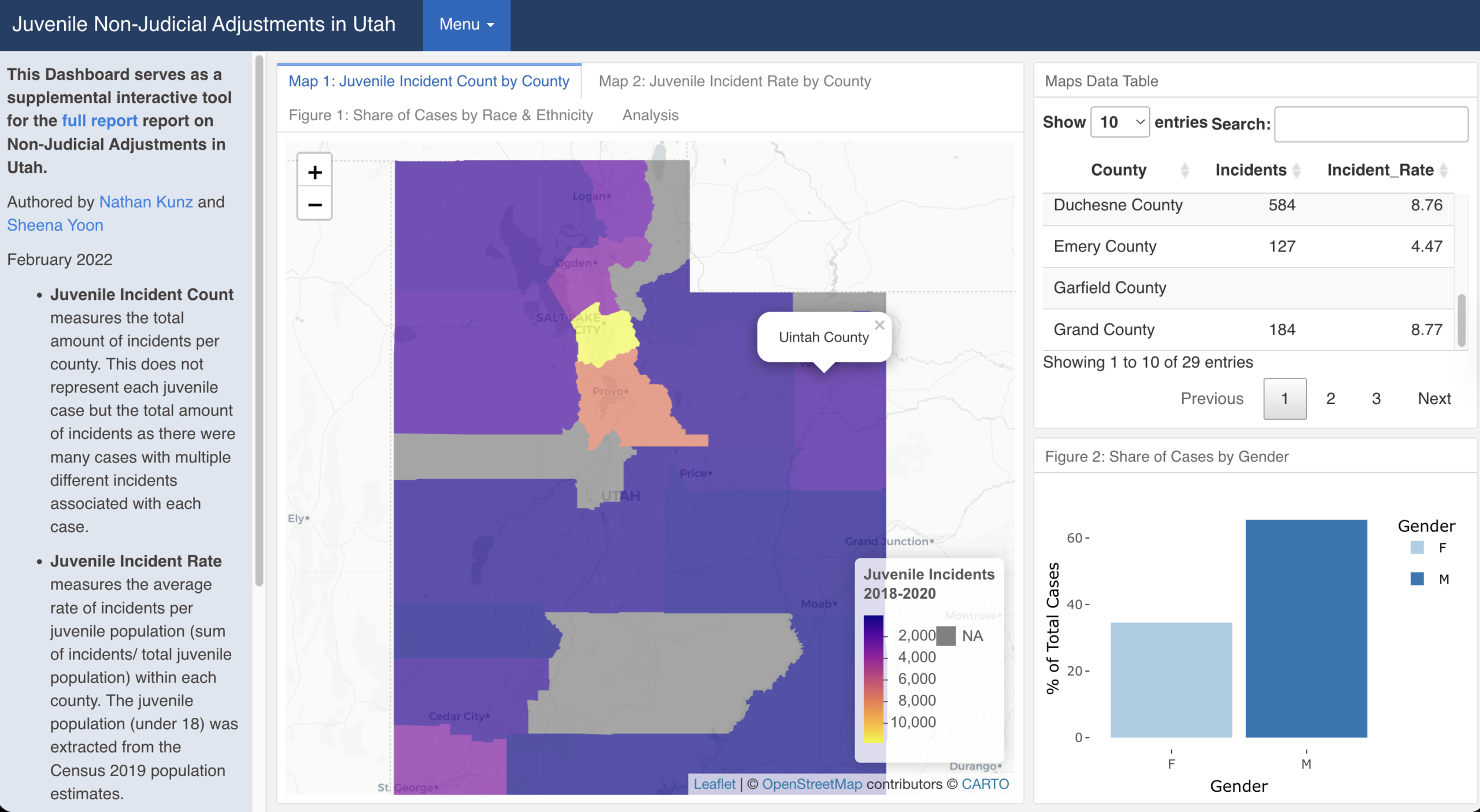Click the 8.76 incident rate cell

[x=1426, y=205]
